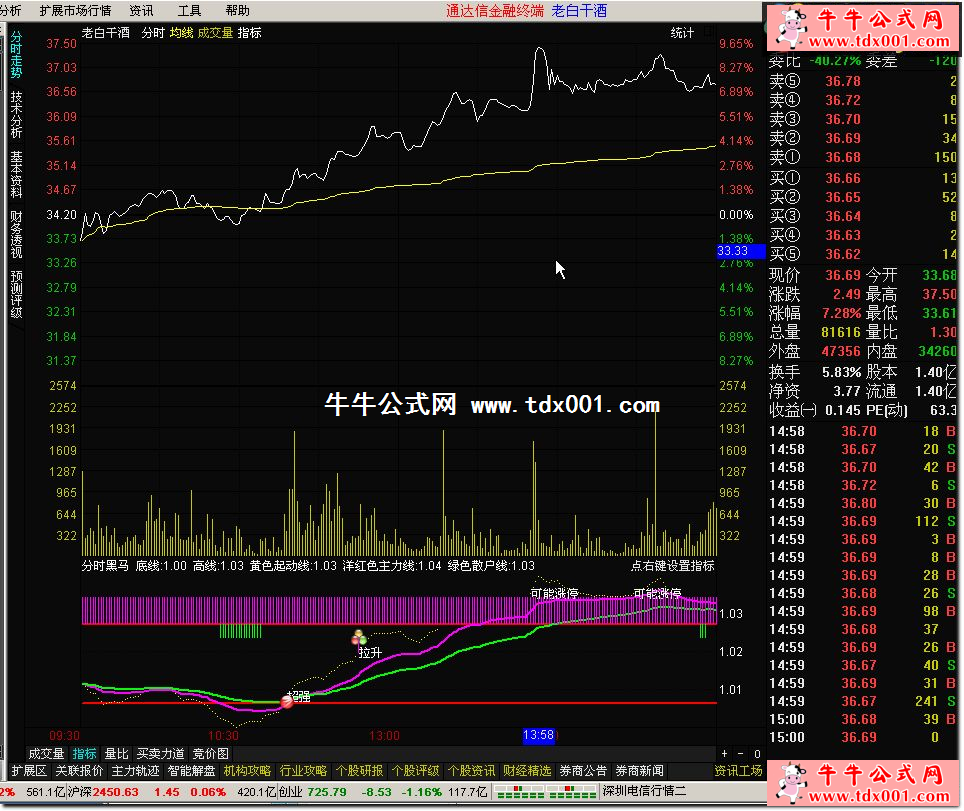
Task: Open the 关联报价 tab
Action: point(79,770)
